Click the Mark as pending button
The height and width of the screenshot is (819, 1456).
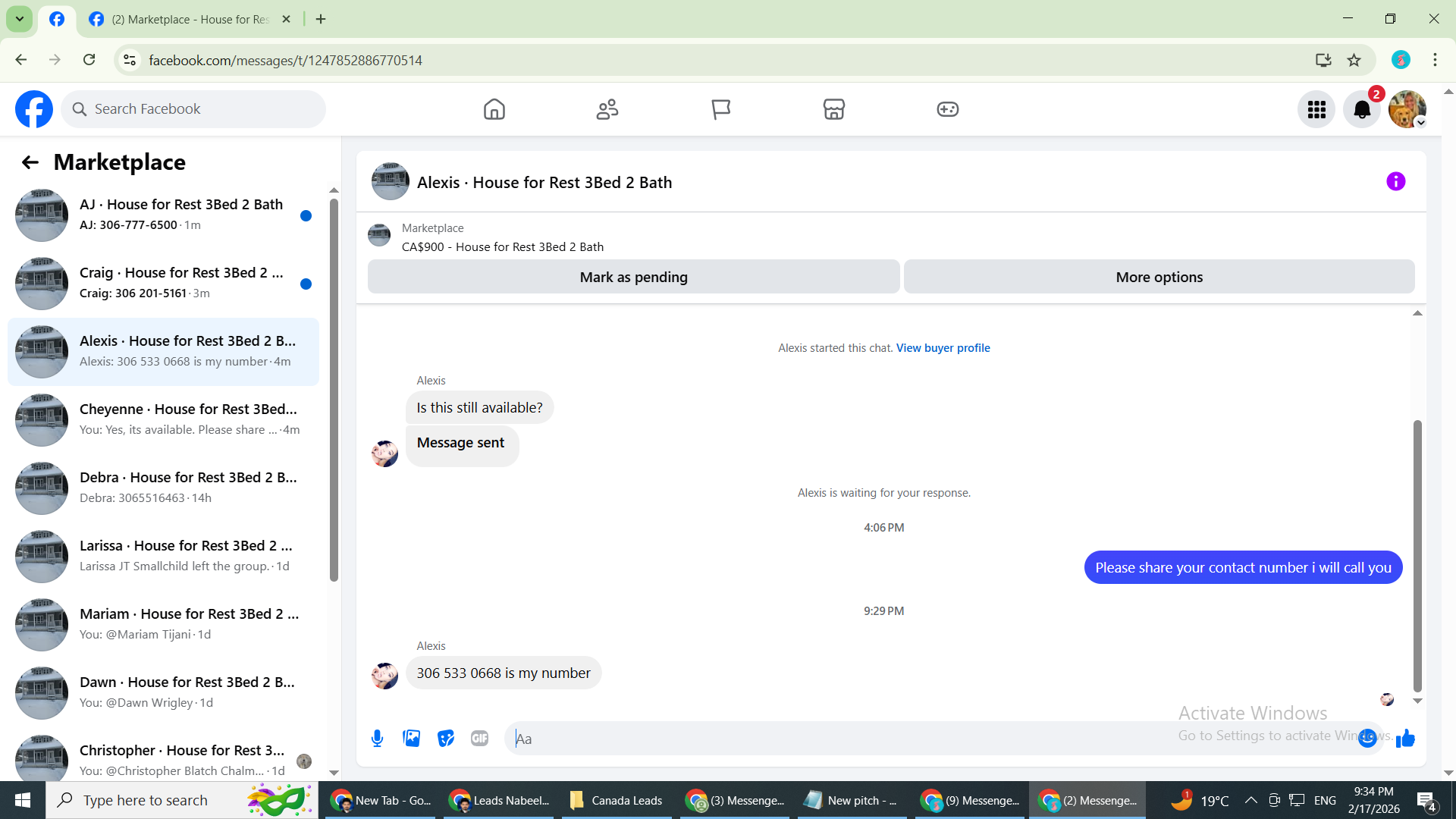click(x=633, y=278)
